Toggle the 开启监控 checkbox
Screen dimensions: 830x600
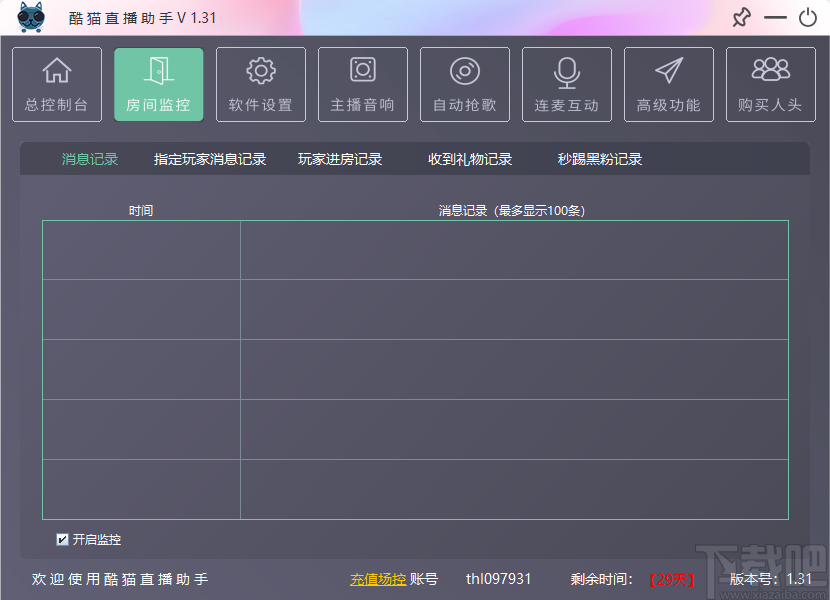pyautogui.click(x=62, y=539)
